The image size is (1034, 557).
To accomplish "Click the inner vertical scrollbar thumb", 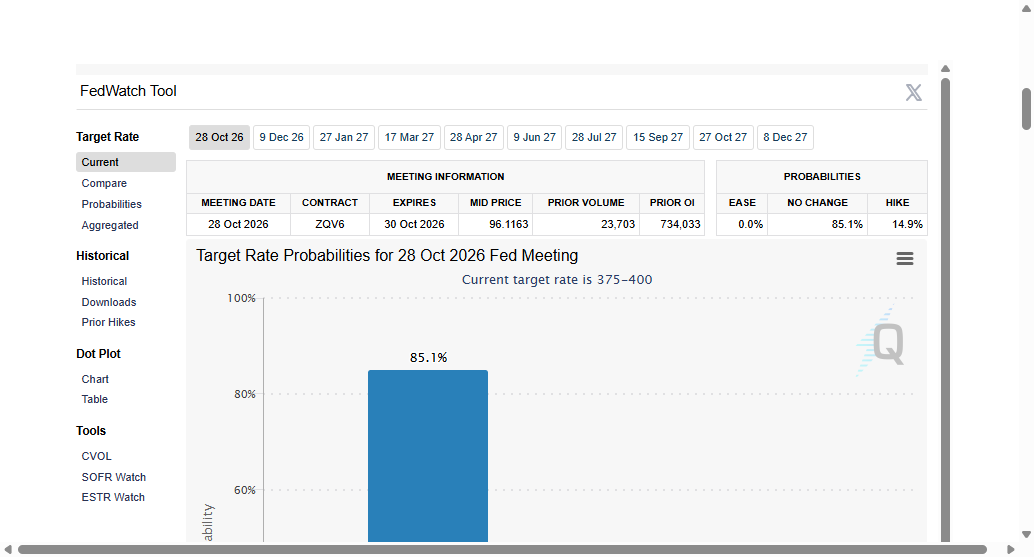I will [945, 310].
